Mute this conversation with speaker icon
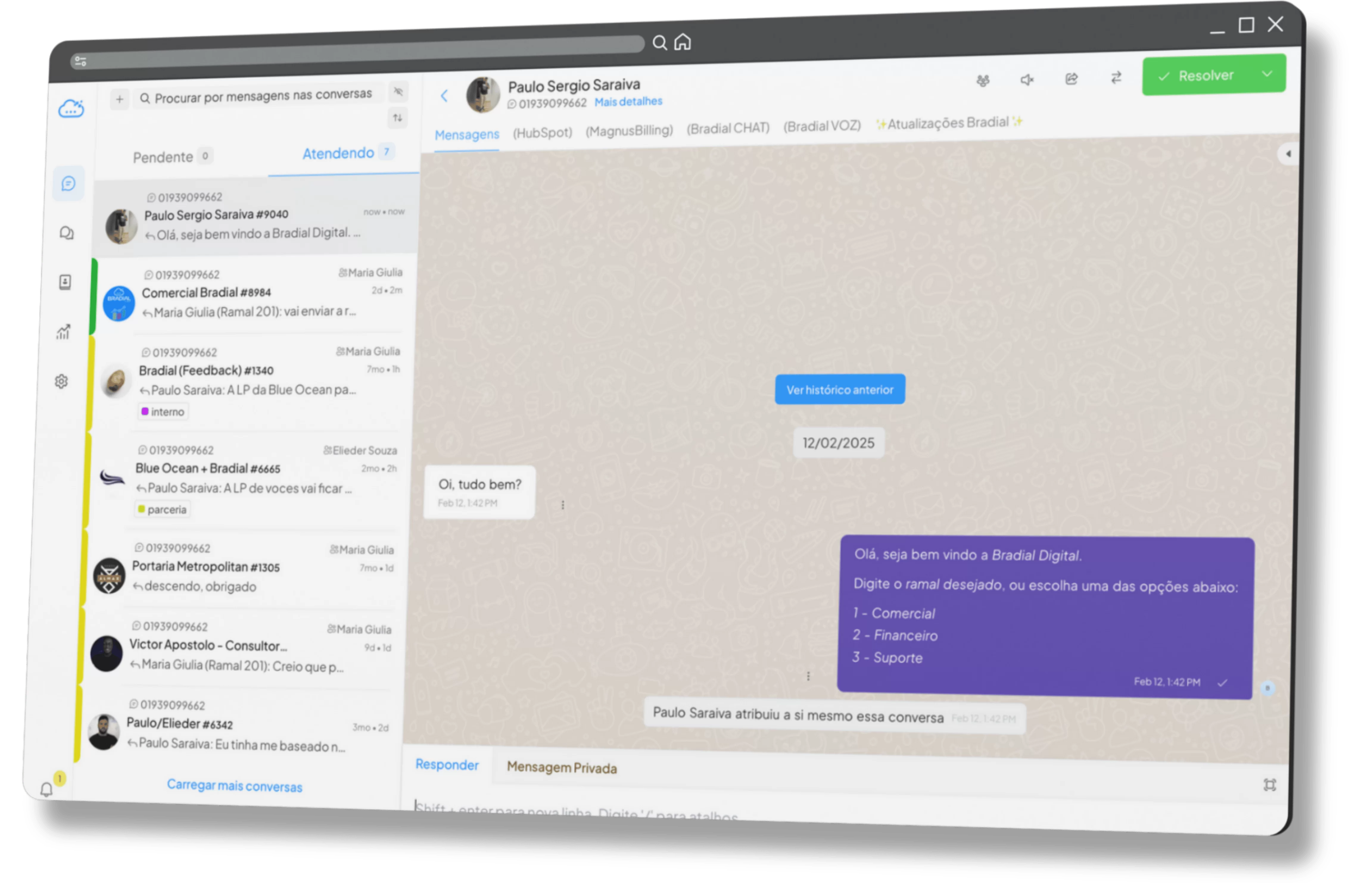This screenshot has width=1372, height=893. click(x=1027, y=80)
